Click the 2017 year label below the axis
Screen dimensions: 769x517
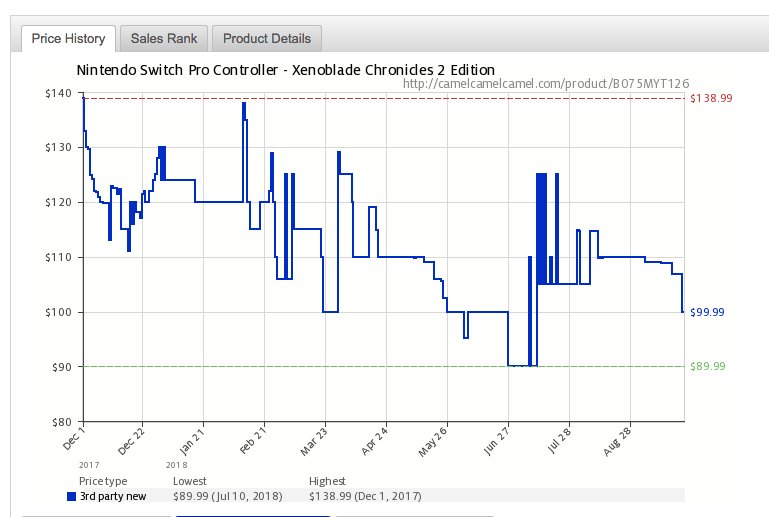tap(89, 465)
